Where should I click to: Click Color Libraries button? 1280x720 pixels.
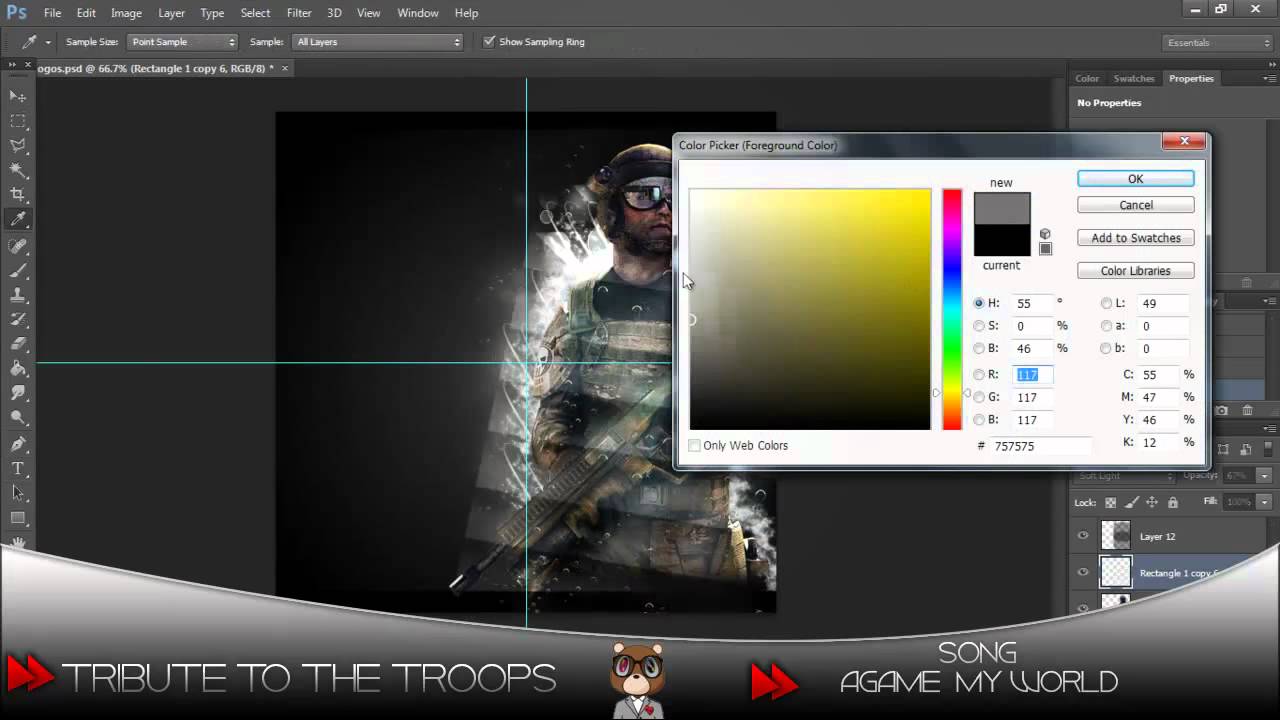coord(1135,271)
